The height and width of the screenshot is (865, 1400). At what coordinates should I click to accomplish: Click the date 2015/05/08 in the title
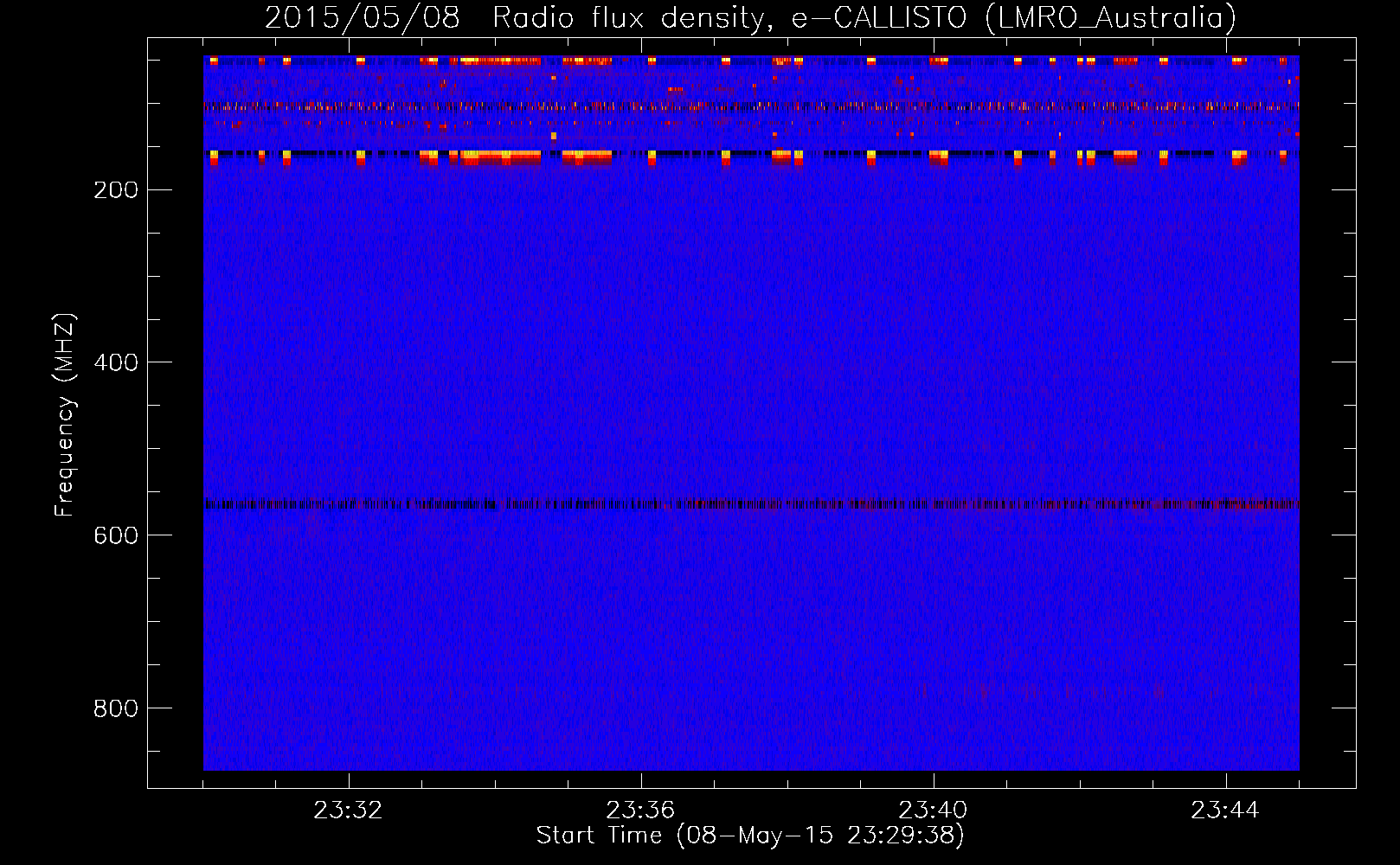click(x=362, y=18)
